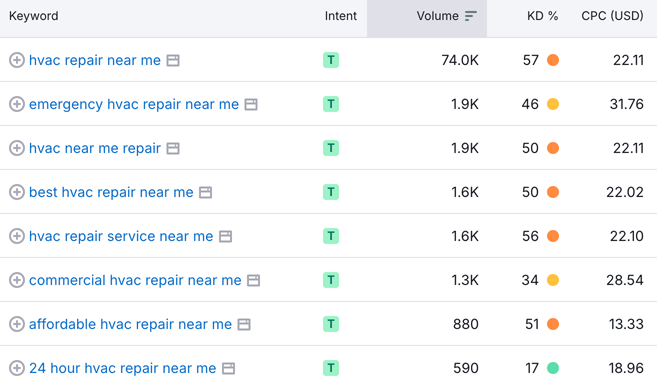Open the 'hvac near me repair' keyword link
Viewport: 657px width, 387px height.
tap(95, 148)
